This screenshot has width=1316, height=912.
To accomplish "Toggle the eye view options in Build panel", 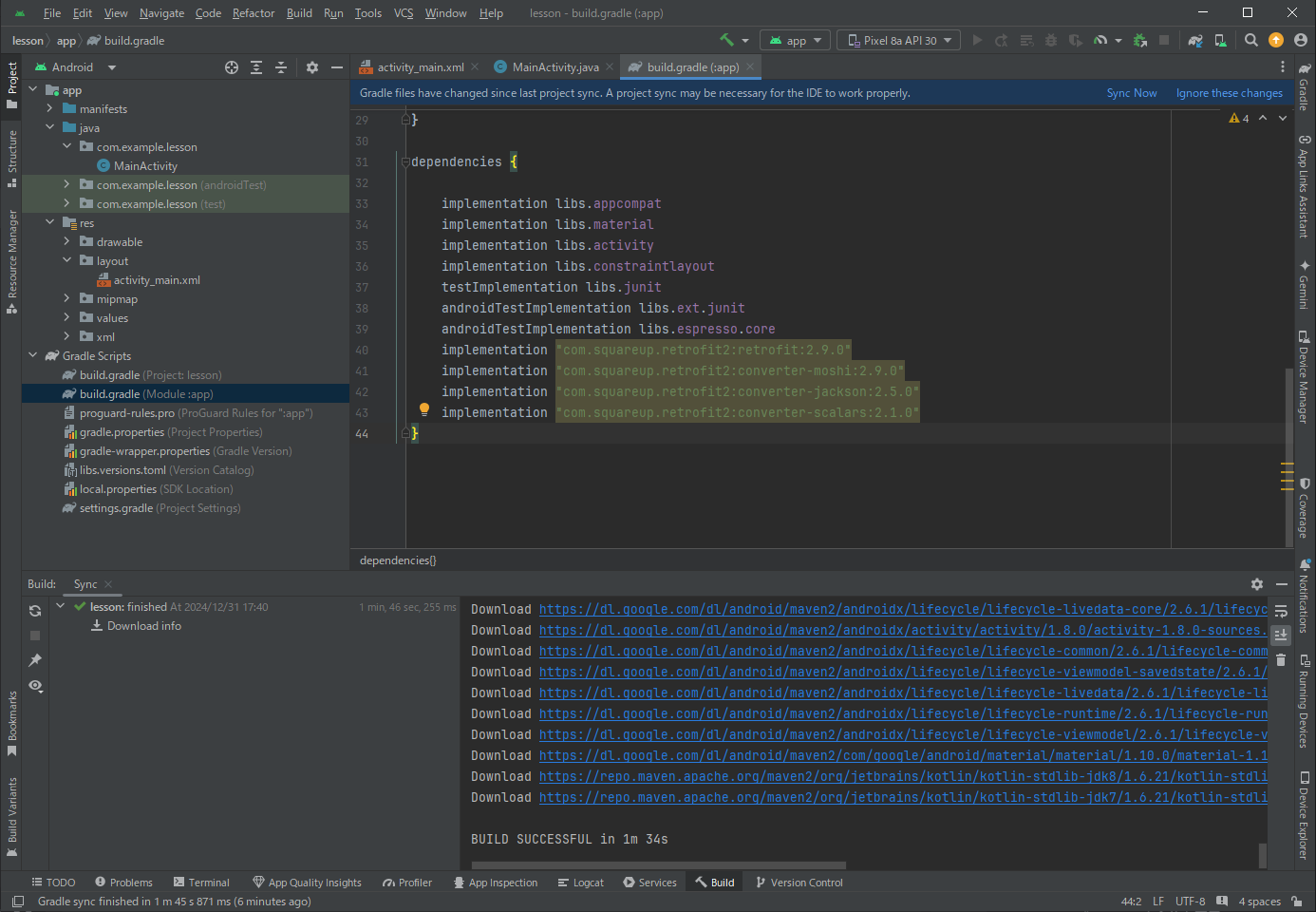I will pyautogui.click(x=35, y=686).
